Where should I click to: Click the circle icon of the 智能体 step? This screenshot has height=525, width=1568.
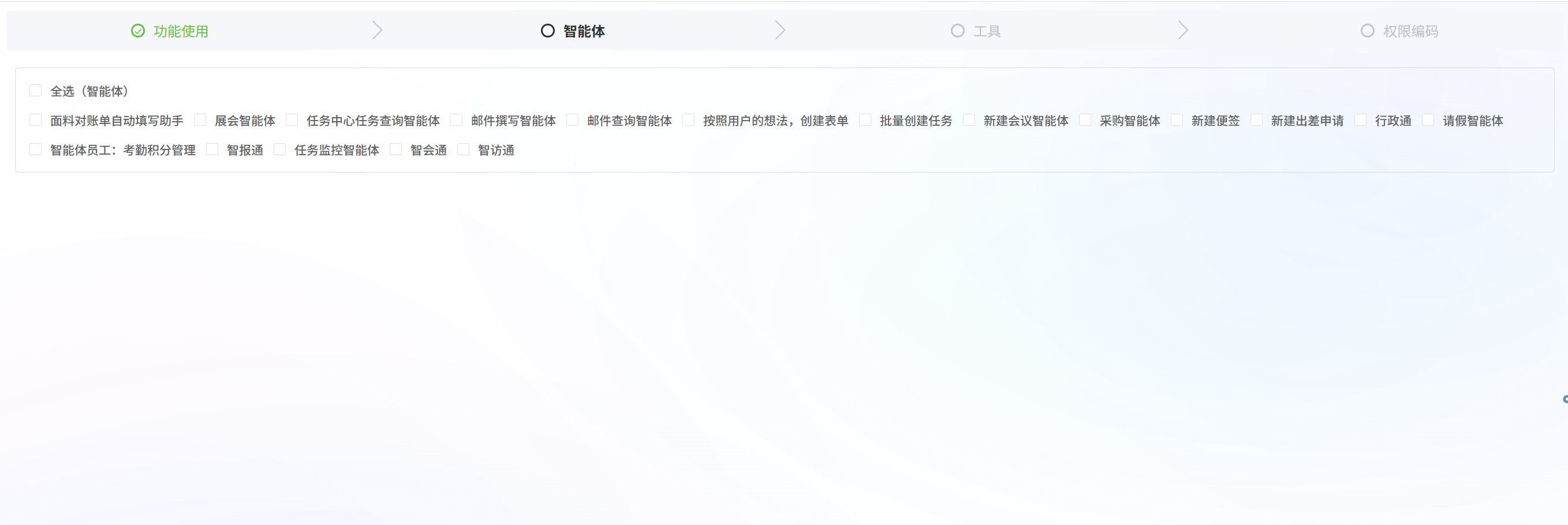(x=548, y=31)
